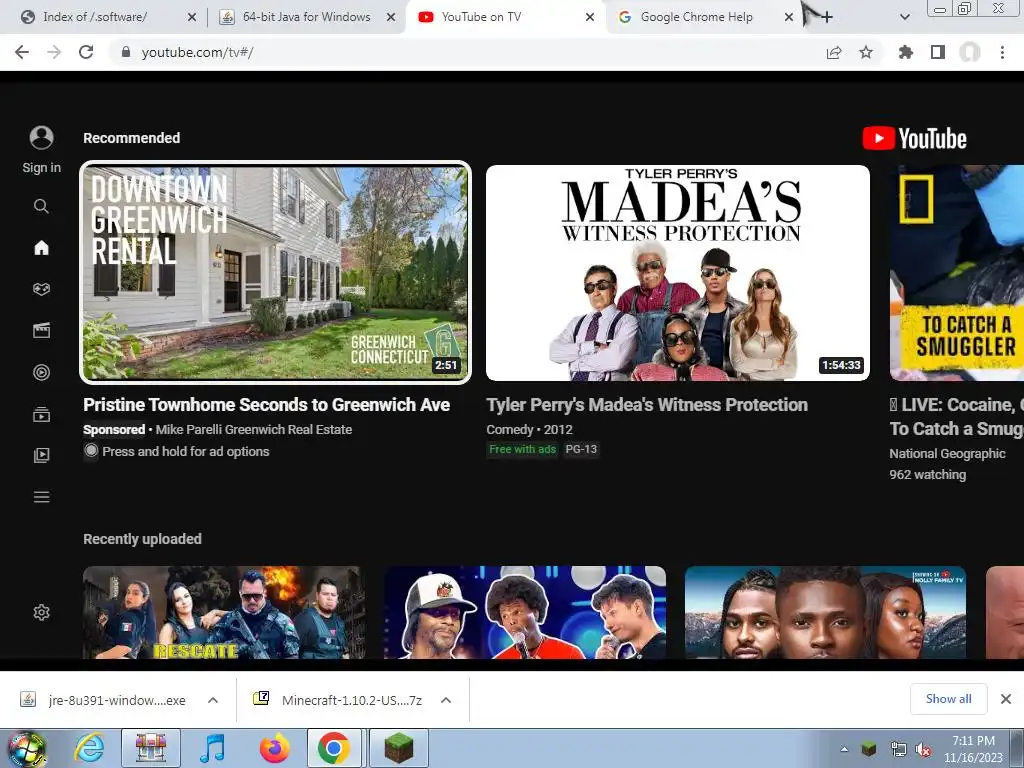
Task: Click National Geographic channel name
Action: (947, 453)
